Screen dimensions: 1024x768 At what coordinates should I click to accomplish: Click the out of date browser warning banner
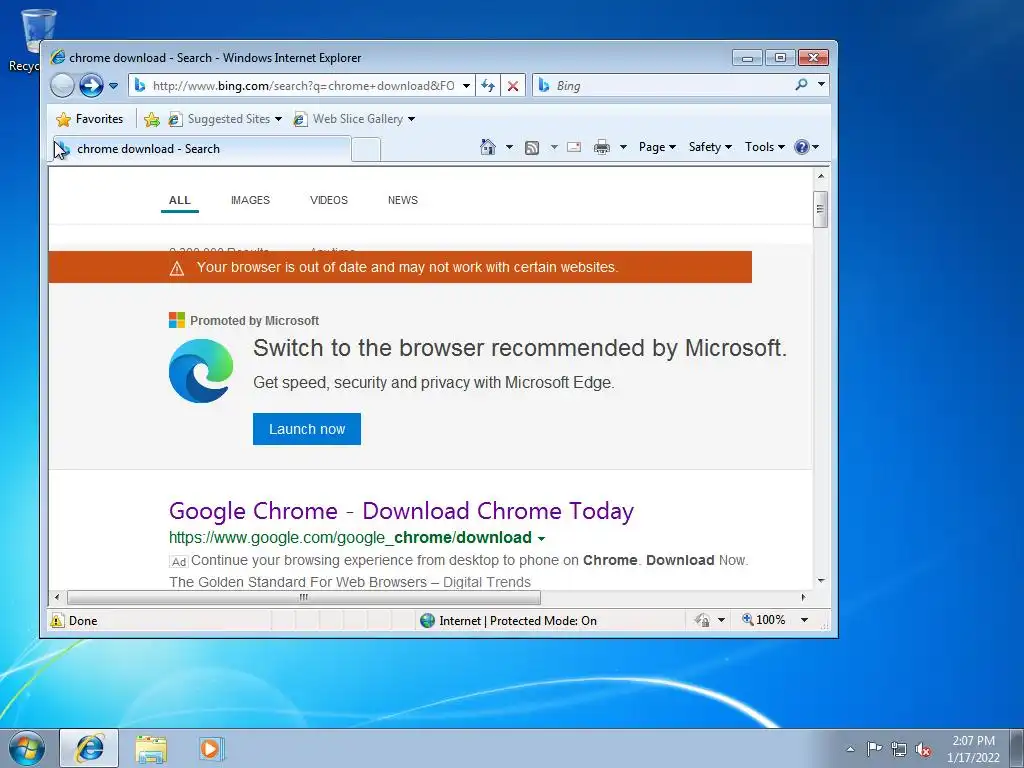(400, 267)
